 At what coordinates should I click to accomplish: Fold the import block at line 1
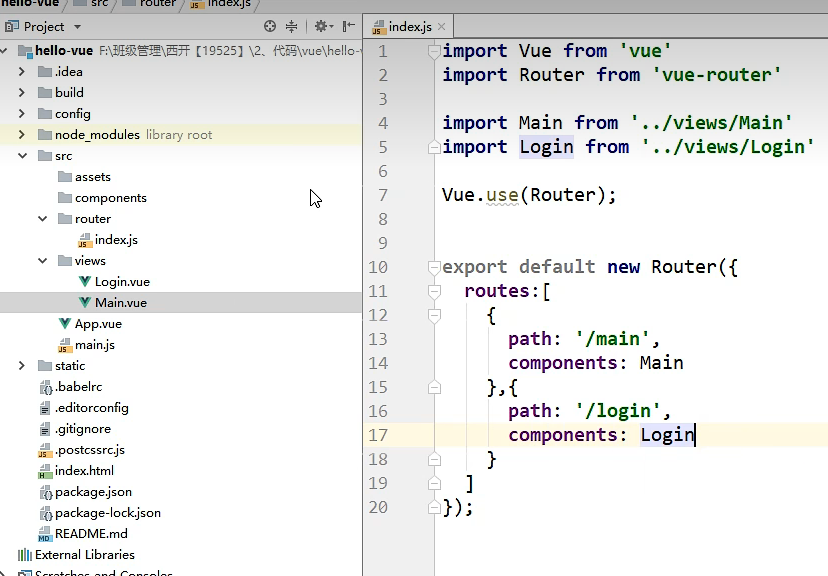point(434,51)
